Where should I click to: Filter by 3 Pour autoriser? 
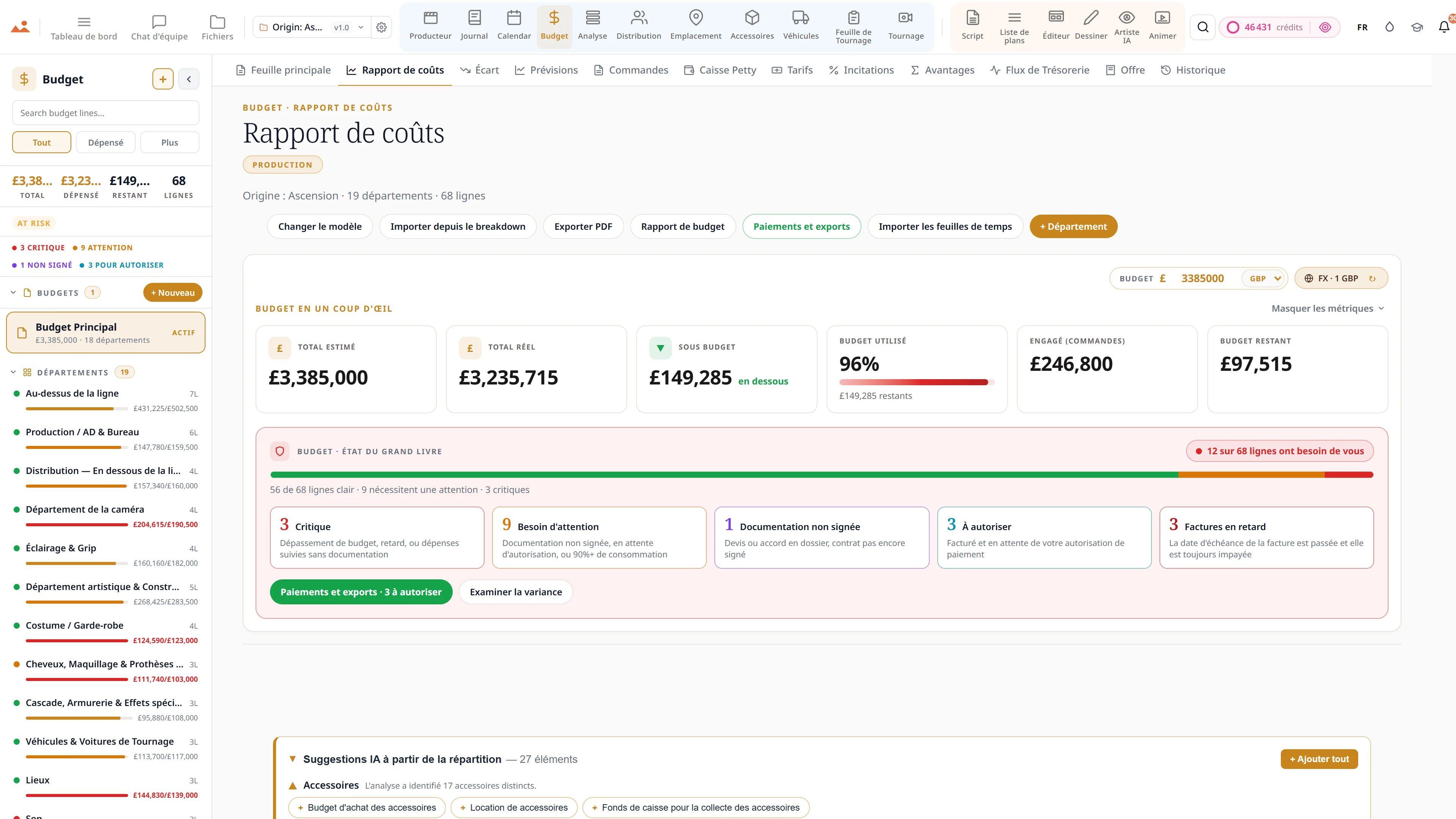[x=121, y=265]
